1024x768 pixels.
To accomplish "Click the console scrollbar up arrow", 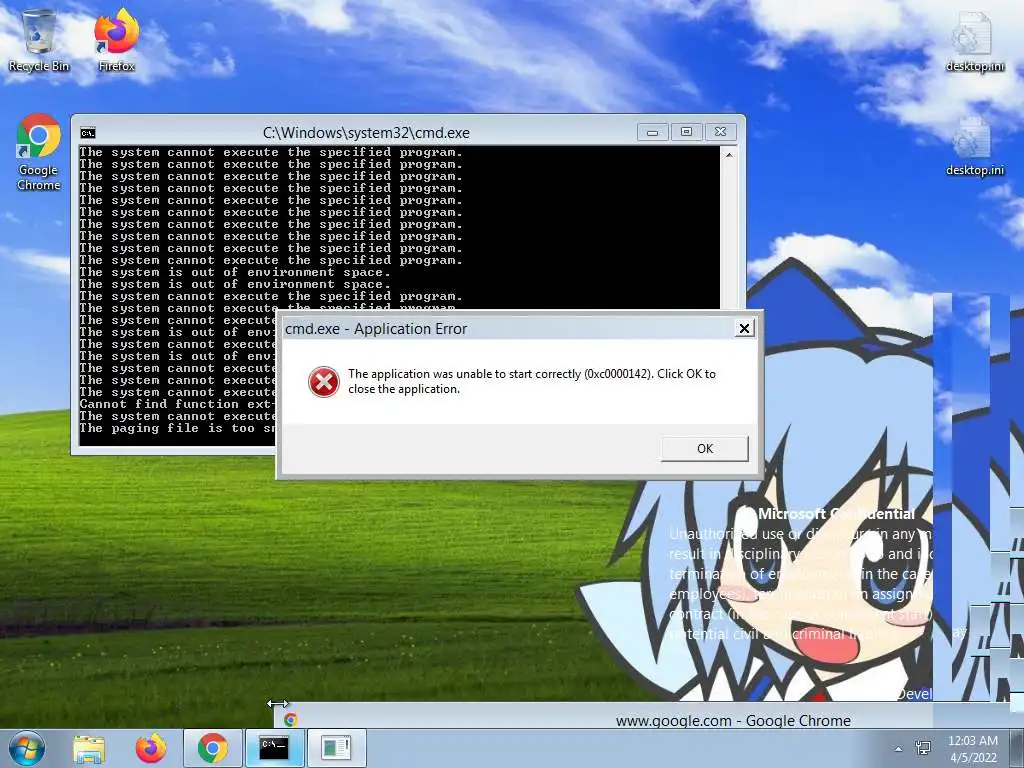I will (x=729, y=155).
